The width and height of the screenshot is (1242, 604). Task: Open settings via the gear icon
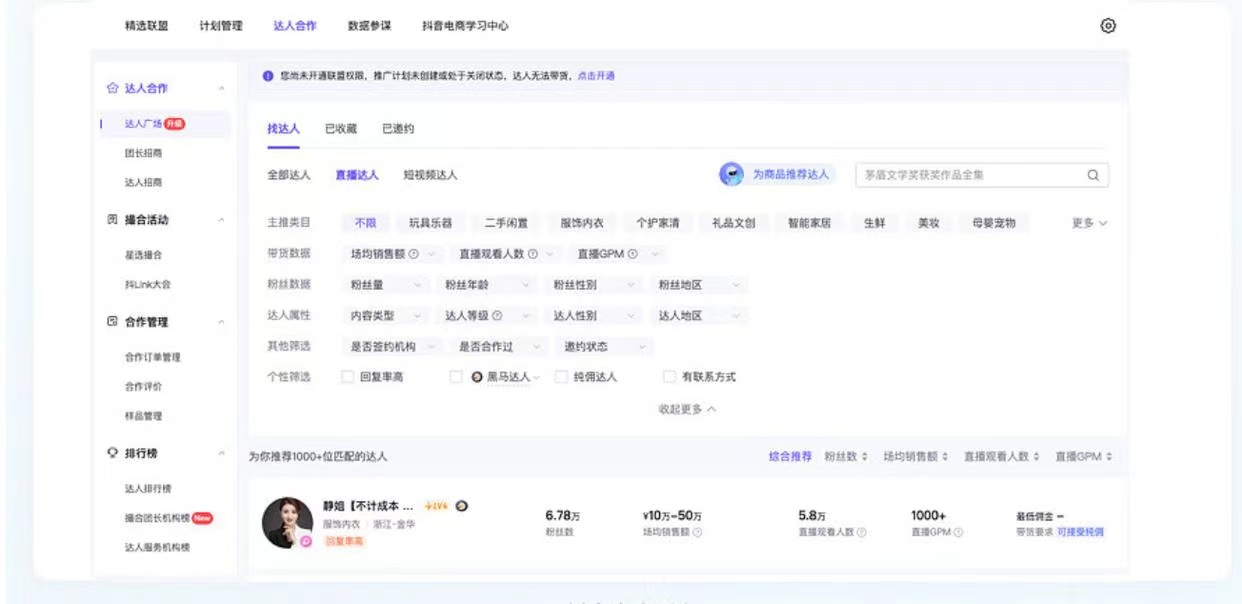click(1107, 26)
